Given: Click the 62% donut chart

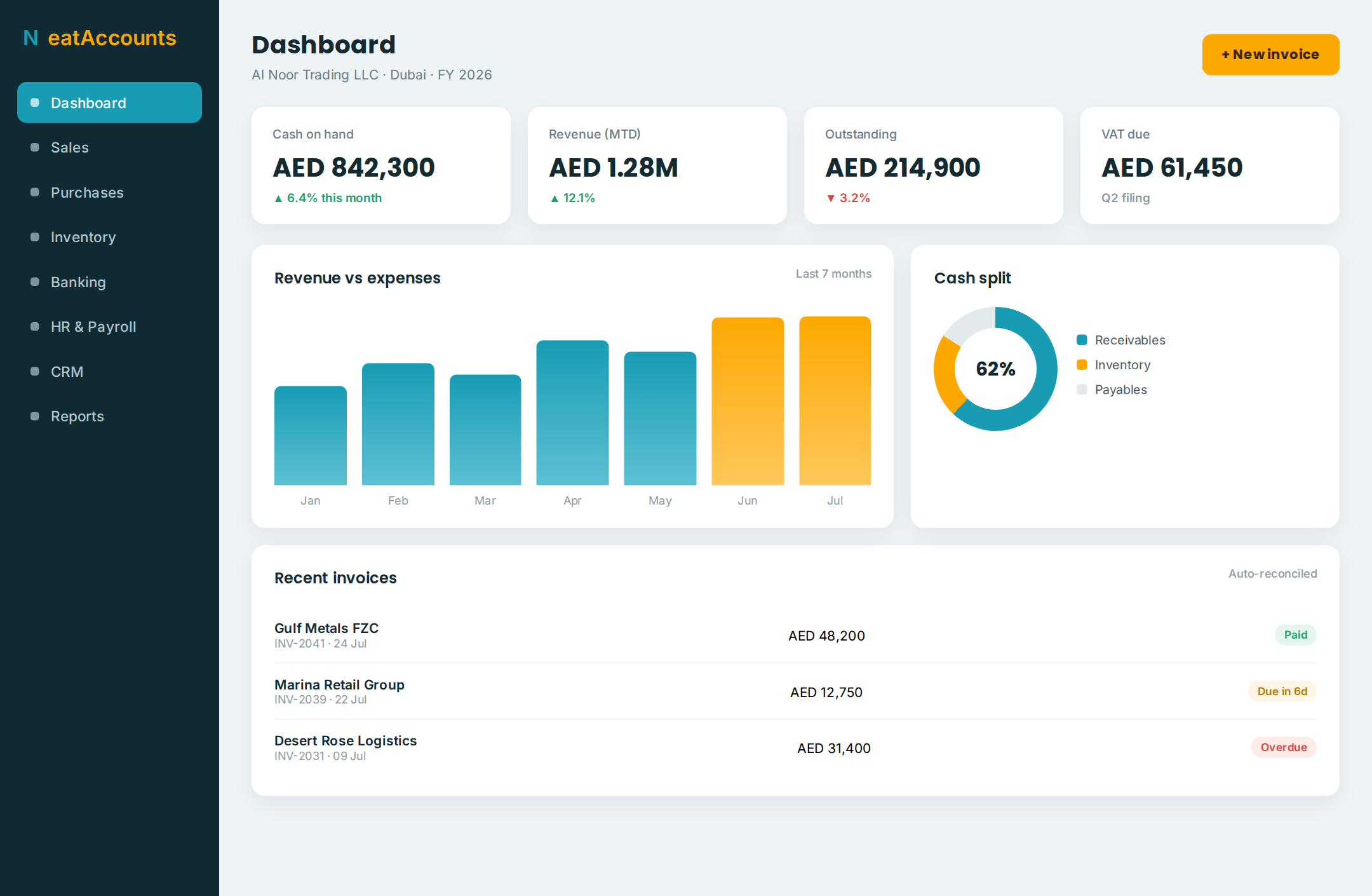Looking at the screenshot, I should 995,369.
